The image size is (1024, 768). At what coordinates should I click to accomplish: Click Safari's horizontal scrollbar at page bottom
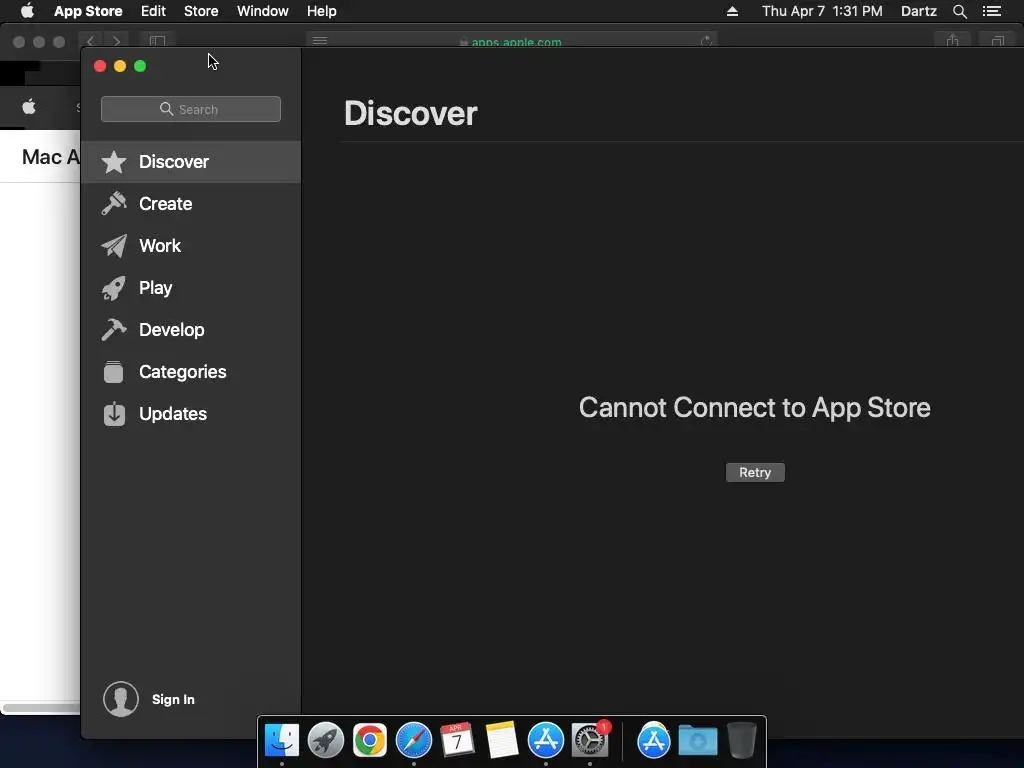pos(40,708)
